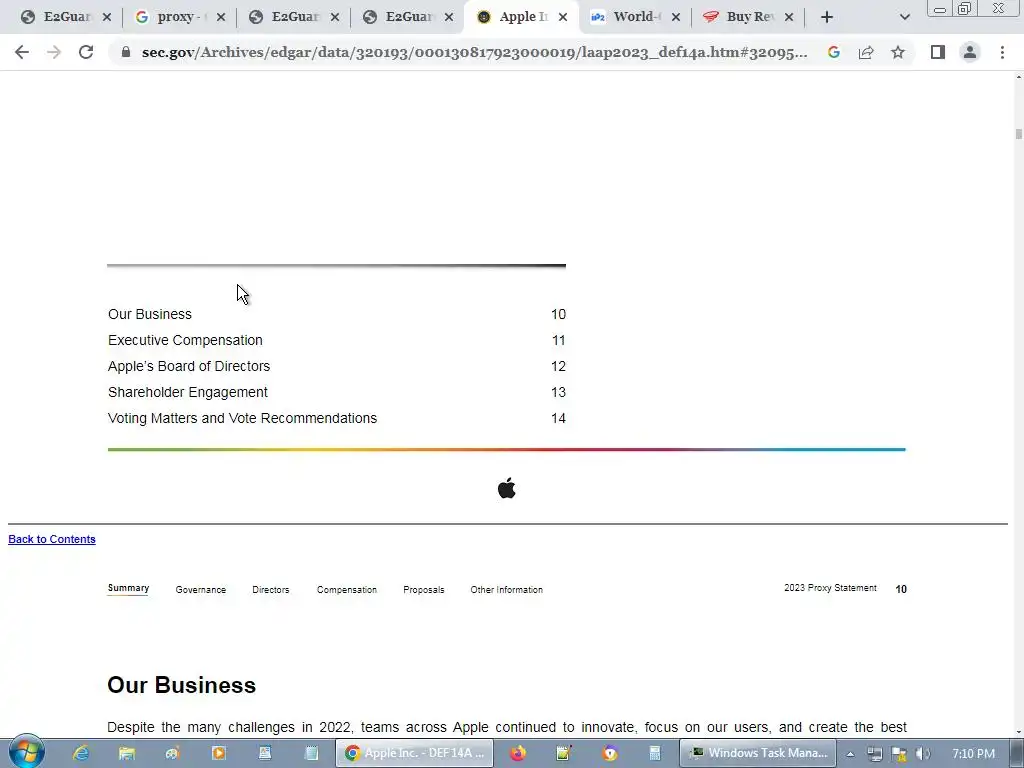The height and width of the screenshot is (768, 1024).
Task: Open the Notepad++ taskbar icon
Action: pos(564,753)
